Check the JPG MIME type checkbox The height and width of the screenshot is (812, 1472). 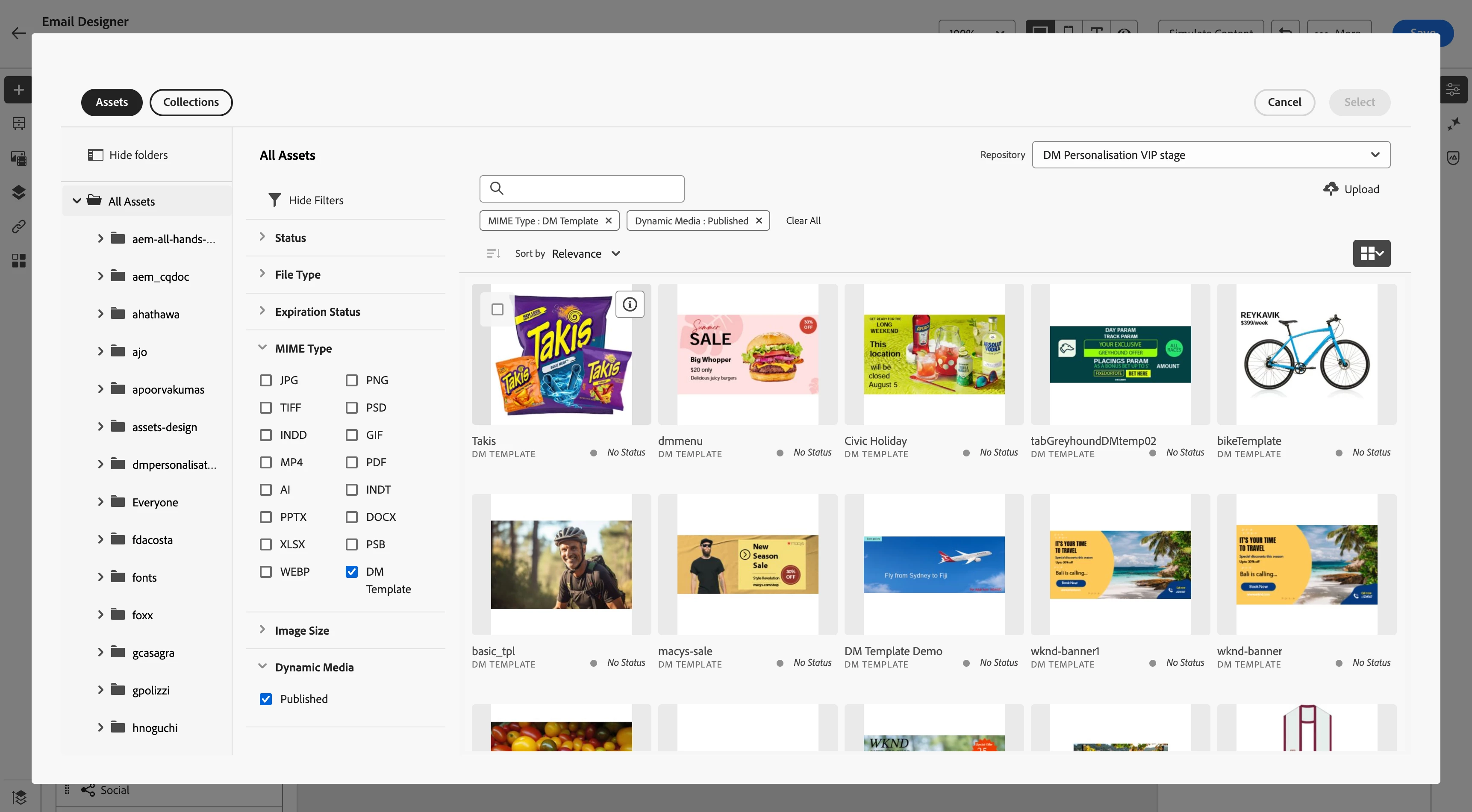click(266, 380)
